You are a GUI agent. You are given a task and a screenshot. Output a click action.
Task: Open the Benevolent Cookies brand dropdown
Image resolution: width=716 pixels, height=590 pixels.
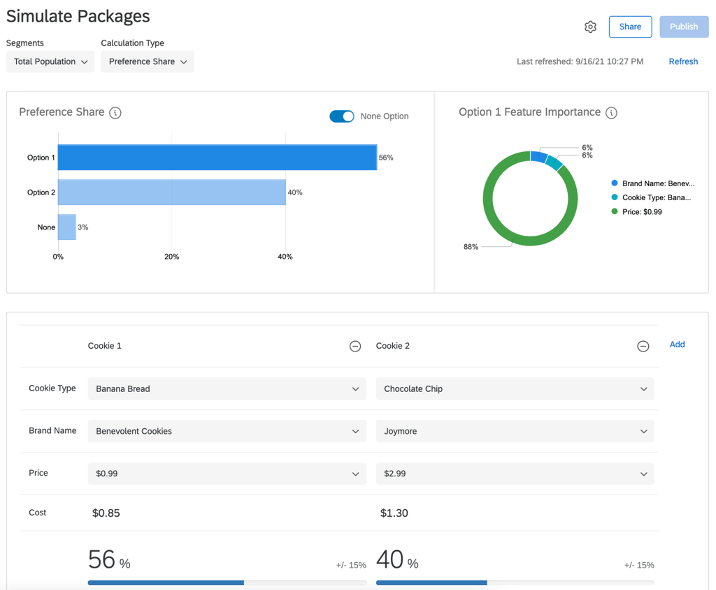pos(227,431)
